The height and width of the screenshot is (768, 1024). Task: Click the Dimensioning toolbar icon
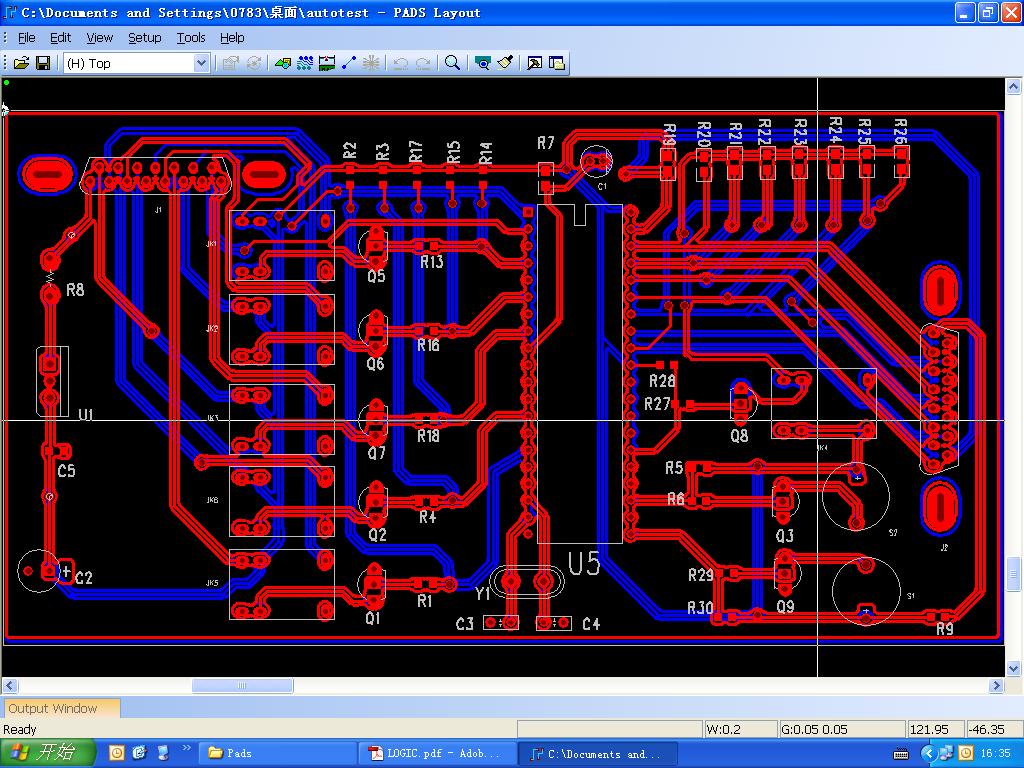pyautogui.click(x=326, y=63)
